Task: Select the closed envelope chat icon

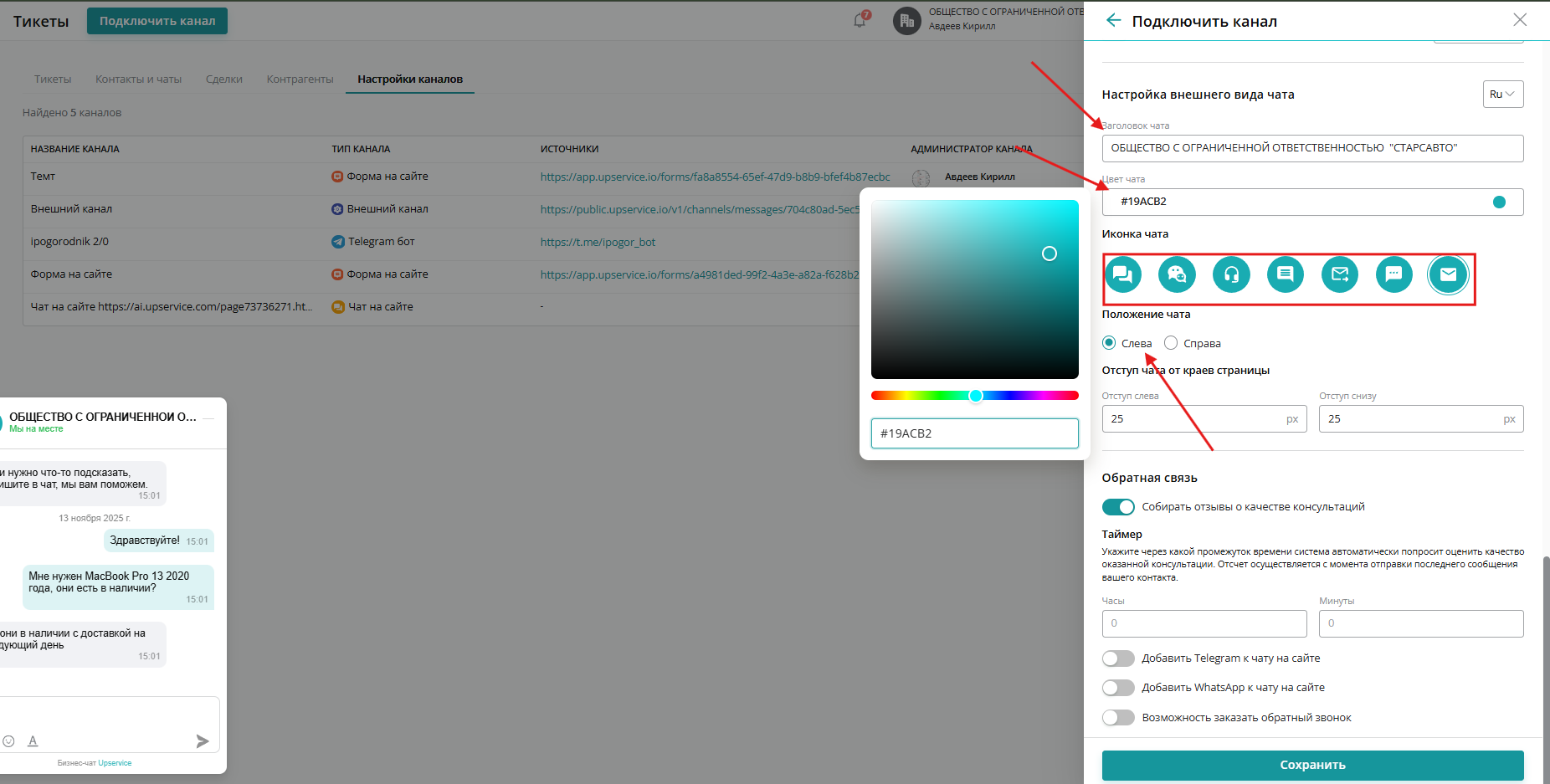Action: tap(1449, 274)
